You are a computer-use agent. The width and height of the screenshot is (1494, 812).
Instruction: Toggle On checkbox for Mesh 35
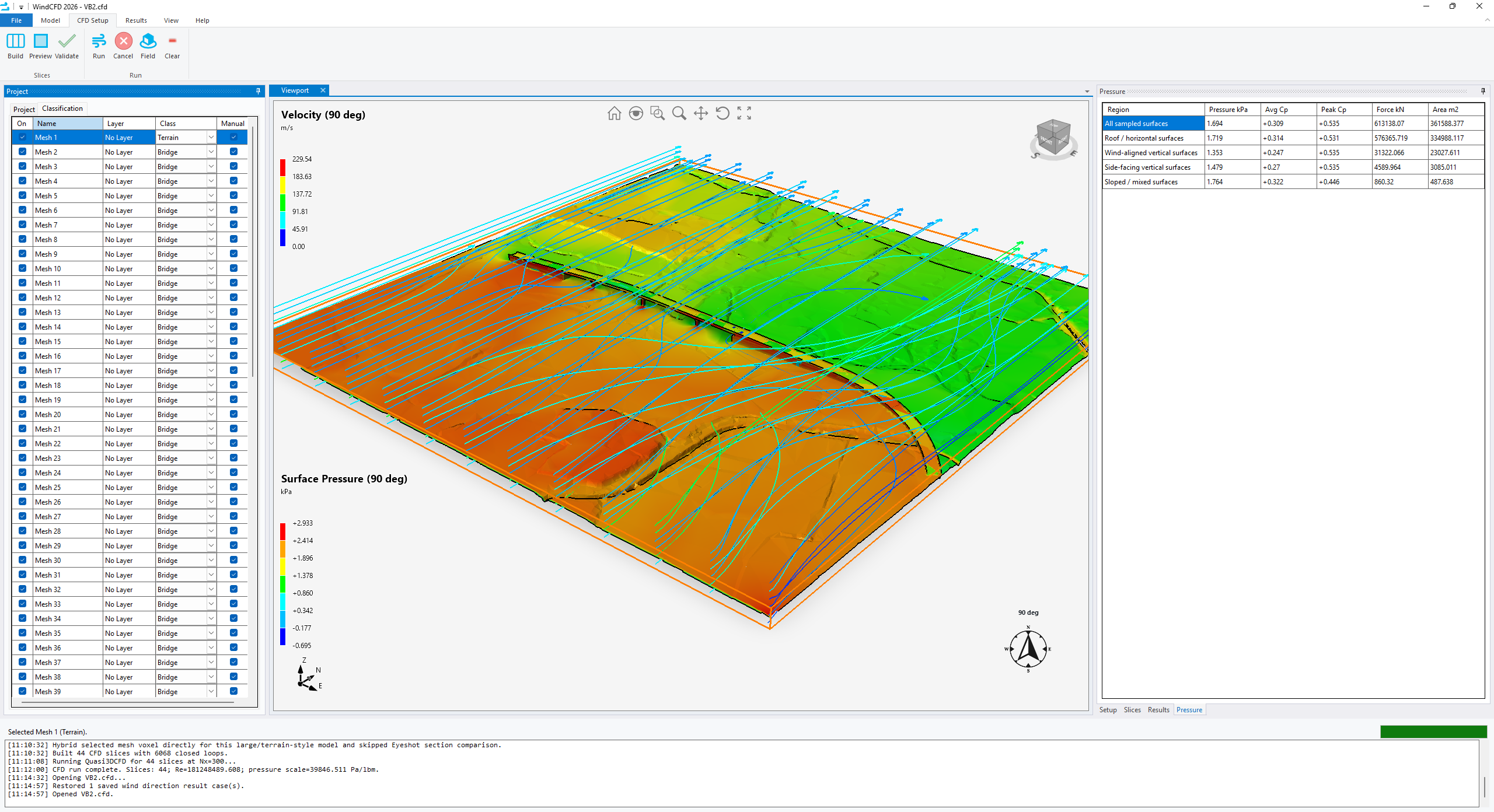pos(22,633)
